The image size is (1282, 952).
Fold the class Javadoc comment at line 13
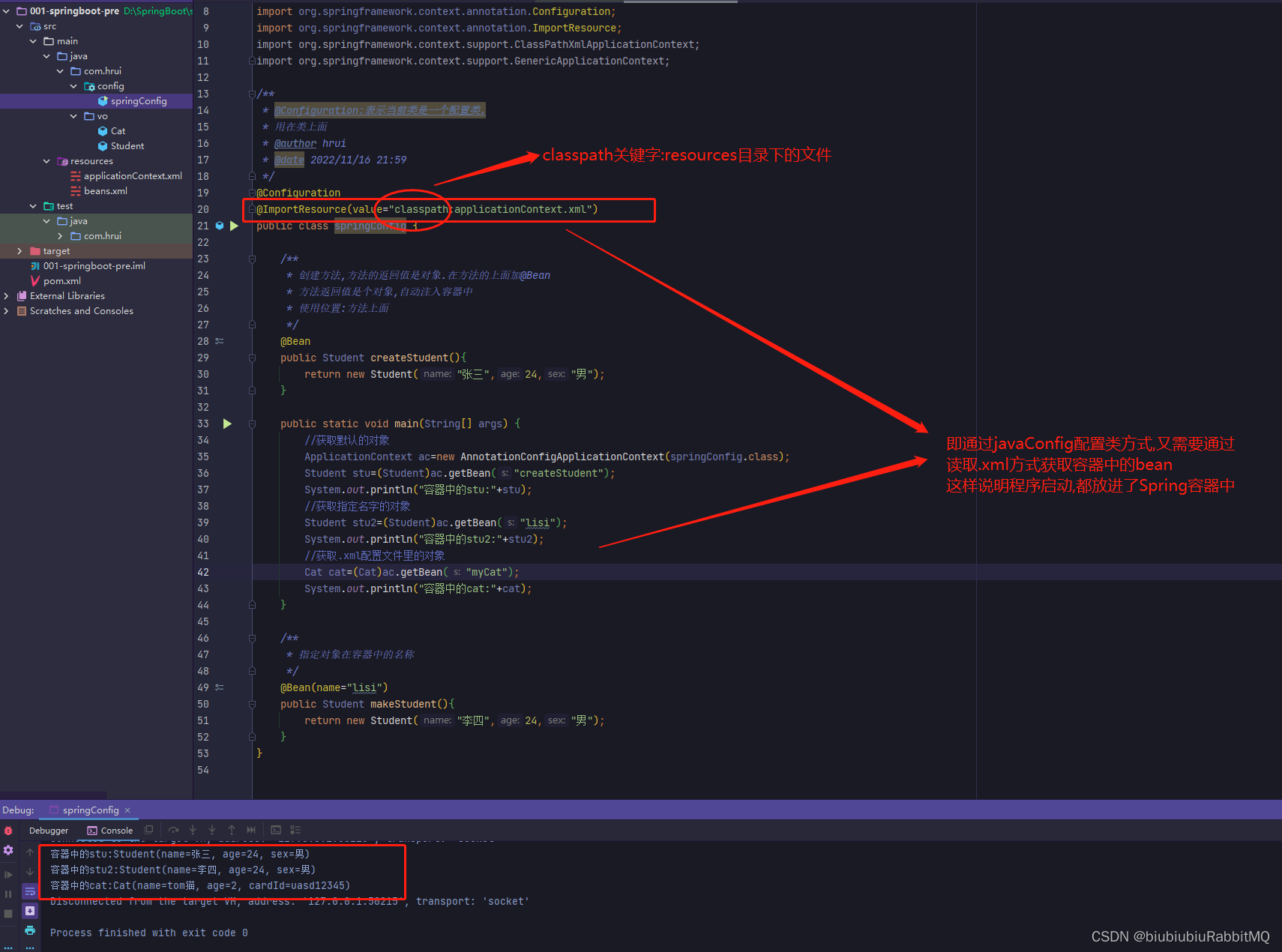(x=252, y=94)
